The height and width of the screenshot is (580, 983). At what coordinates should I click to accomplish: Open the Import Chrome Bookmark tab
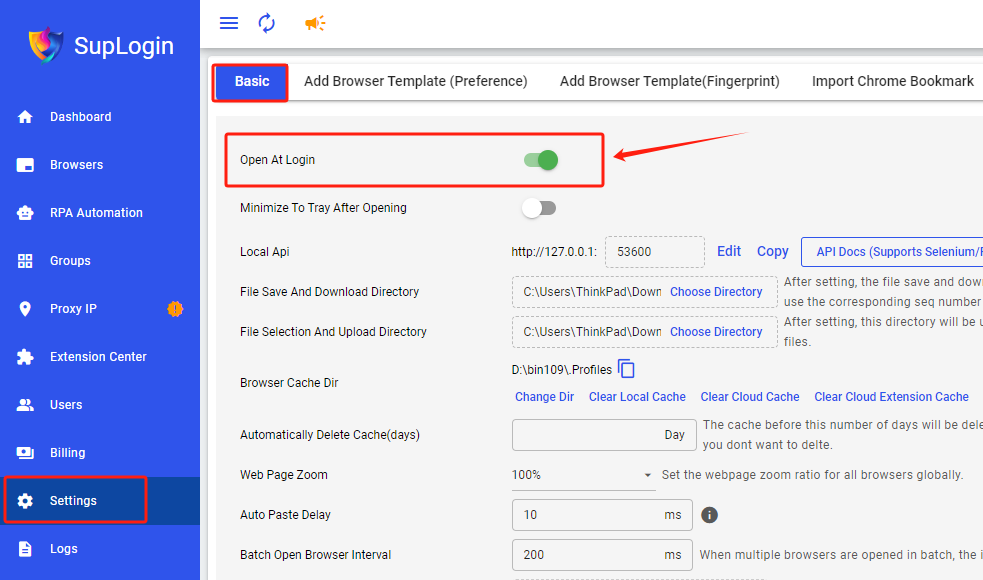point(892,81)
